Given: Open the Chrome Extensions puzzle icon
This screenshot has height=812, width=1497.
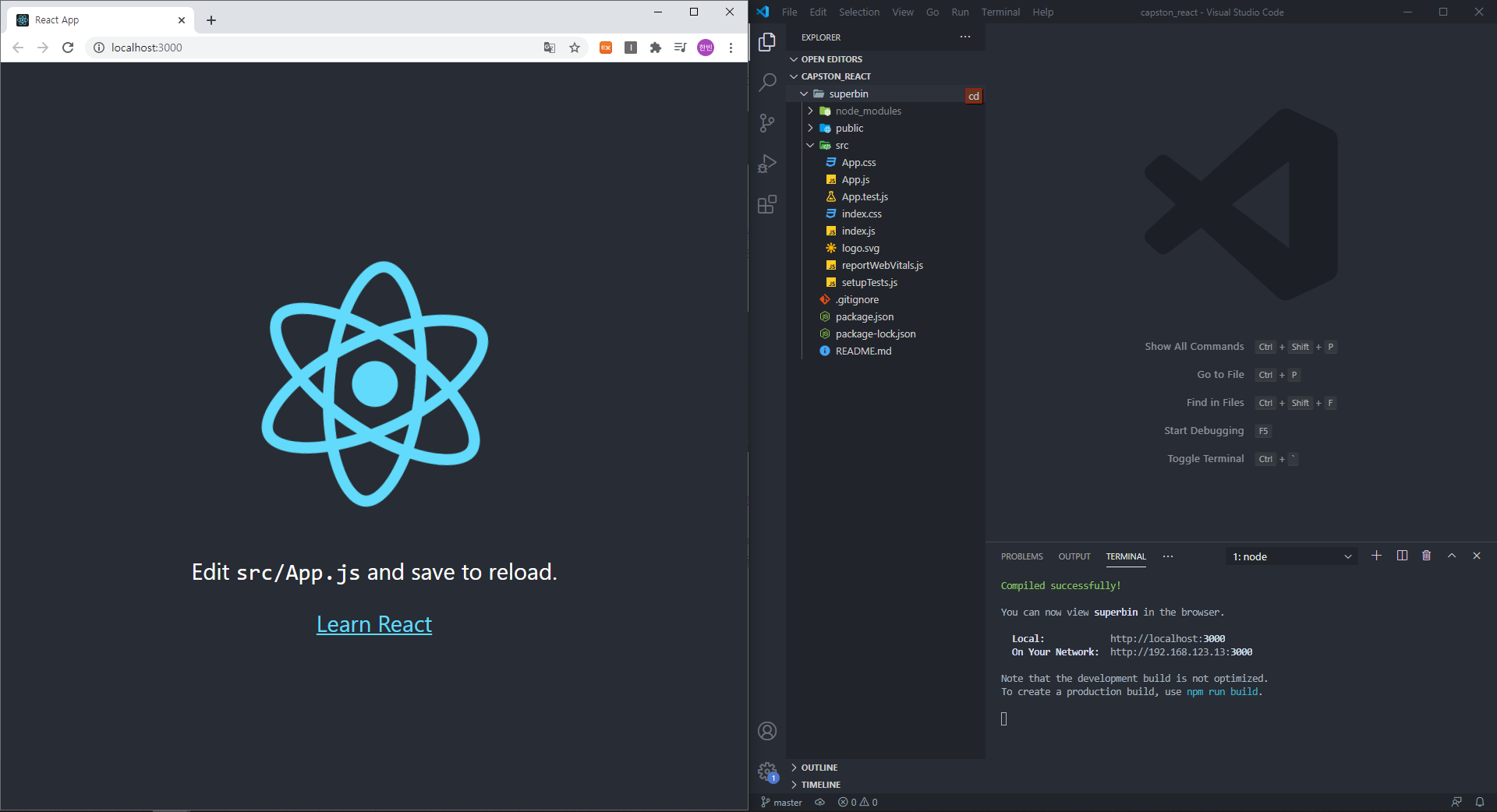Looking at the screenshot, I should click(656, 48).
